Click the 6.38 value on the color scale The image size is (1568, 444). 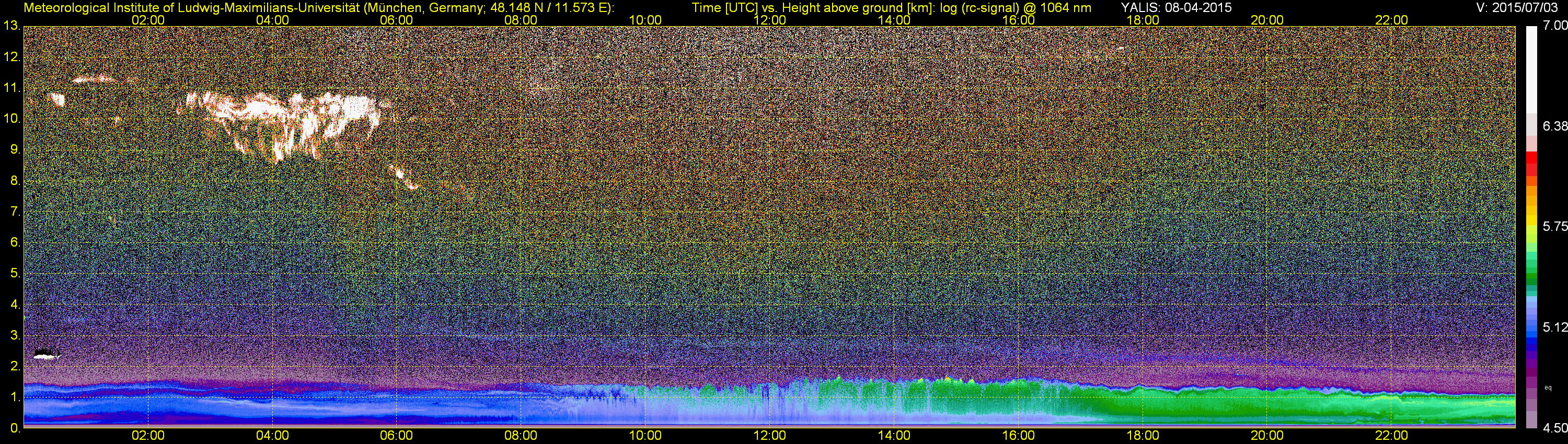(x=1554, y=126)
